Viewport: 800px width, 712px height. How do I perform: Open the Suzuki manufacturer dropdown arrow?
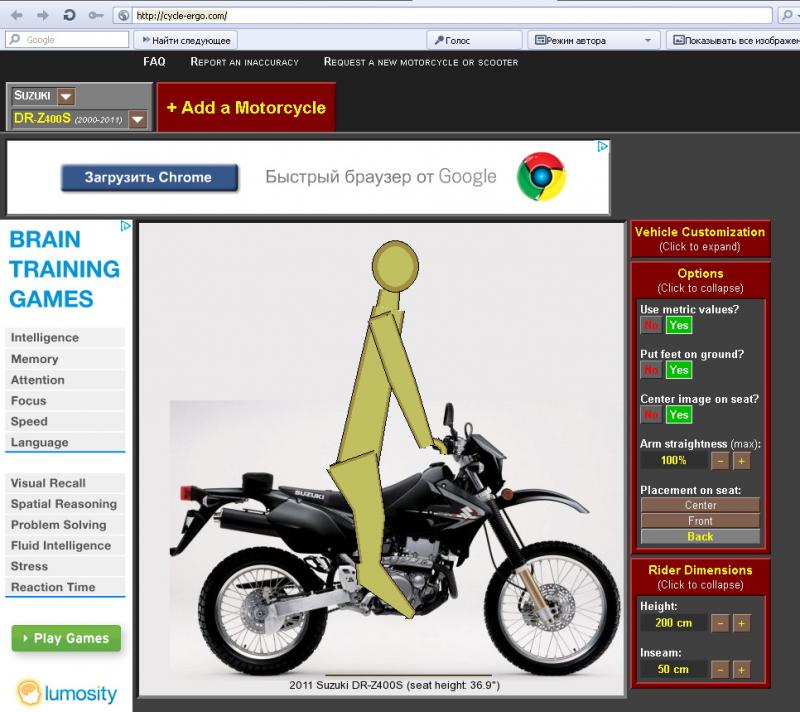(x=66, y=96)
